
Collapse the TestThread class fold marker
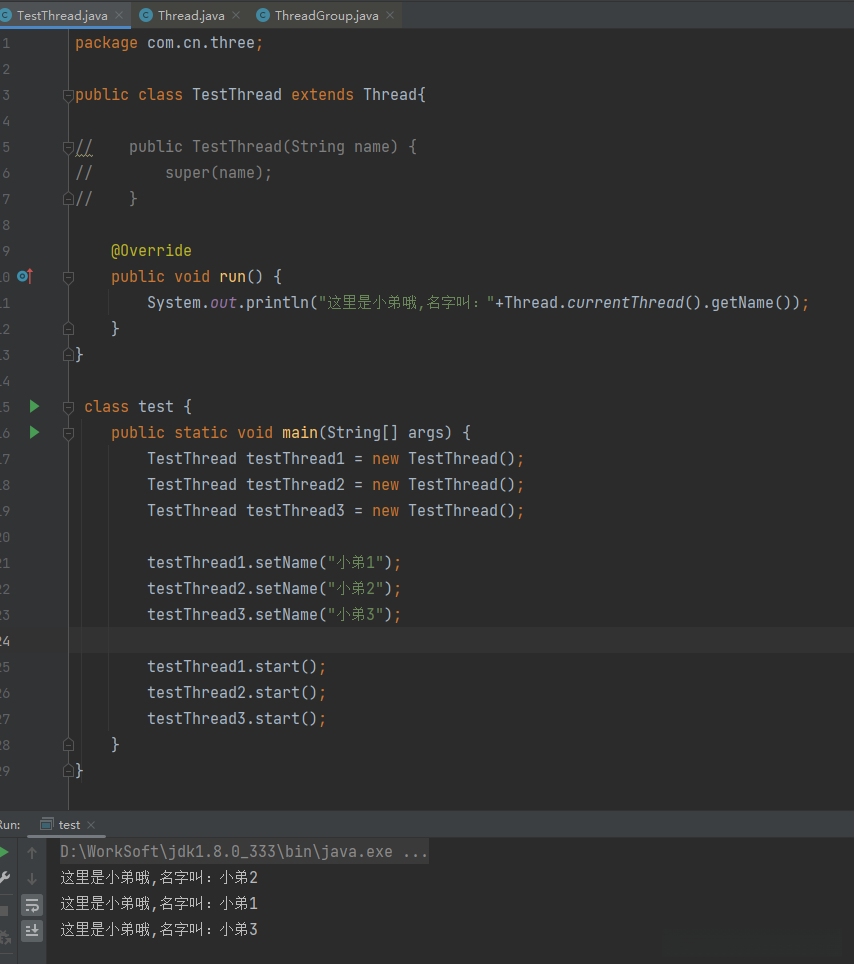tap(68, 96)
